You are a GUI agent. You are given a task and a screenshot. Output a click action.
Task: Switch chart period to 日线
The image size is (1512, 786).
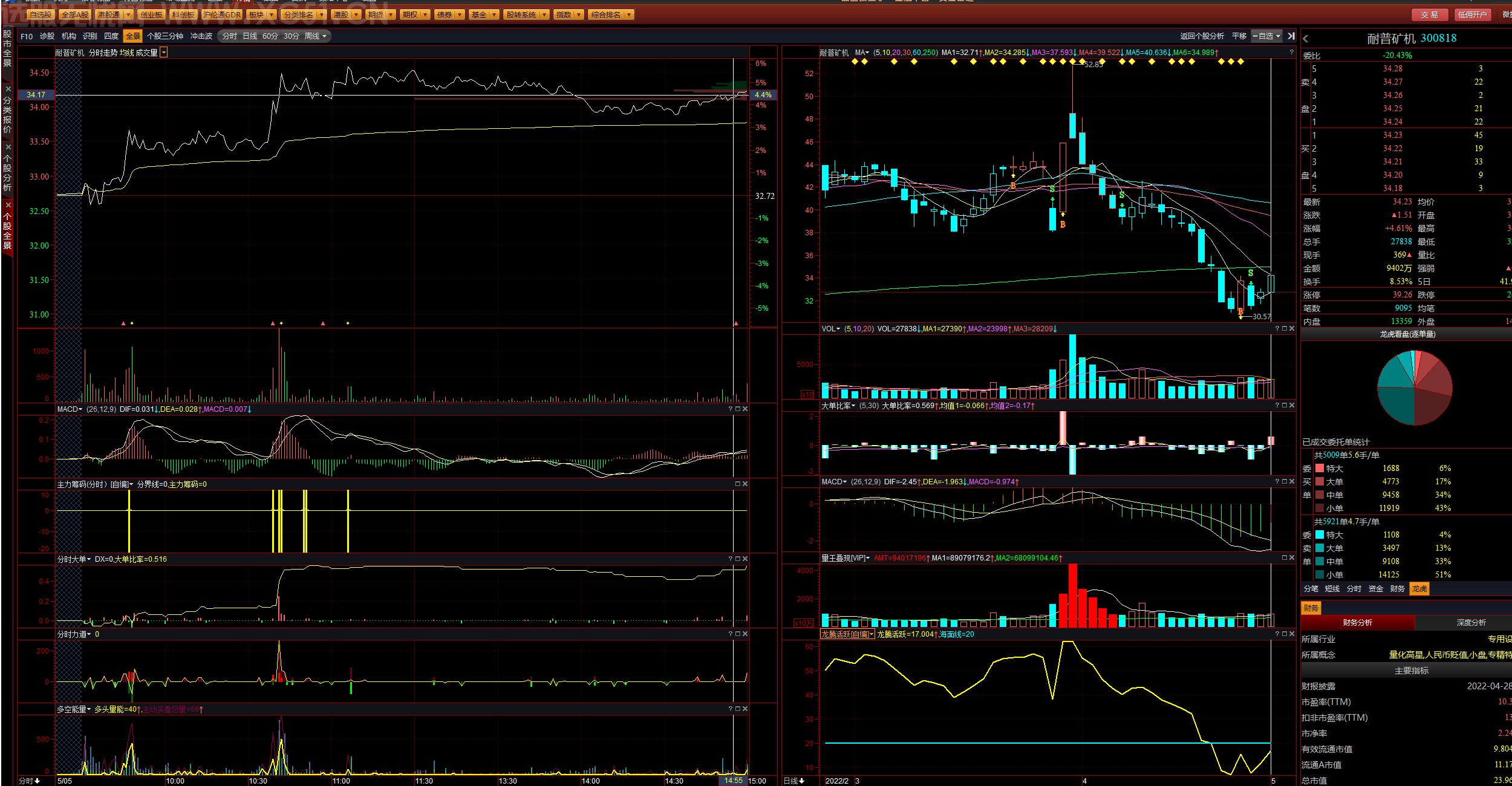[x=250, y=36]
